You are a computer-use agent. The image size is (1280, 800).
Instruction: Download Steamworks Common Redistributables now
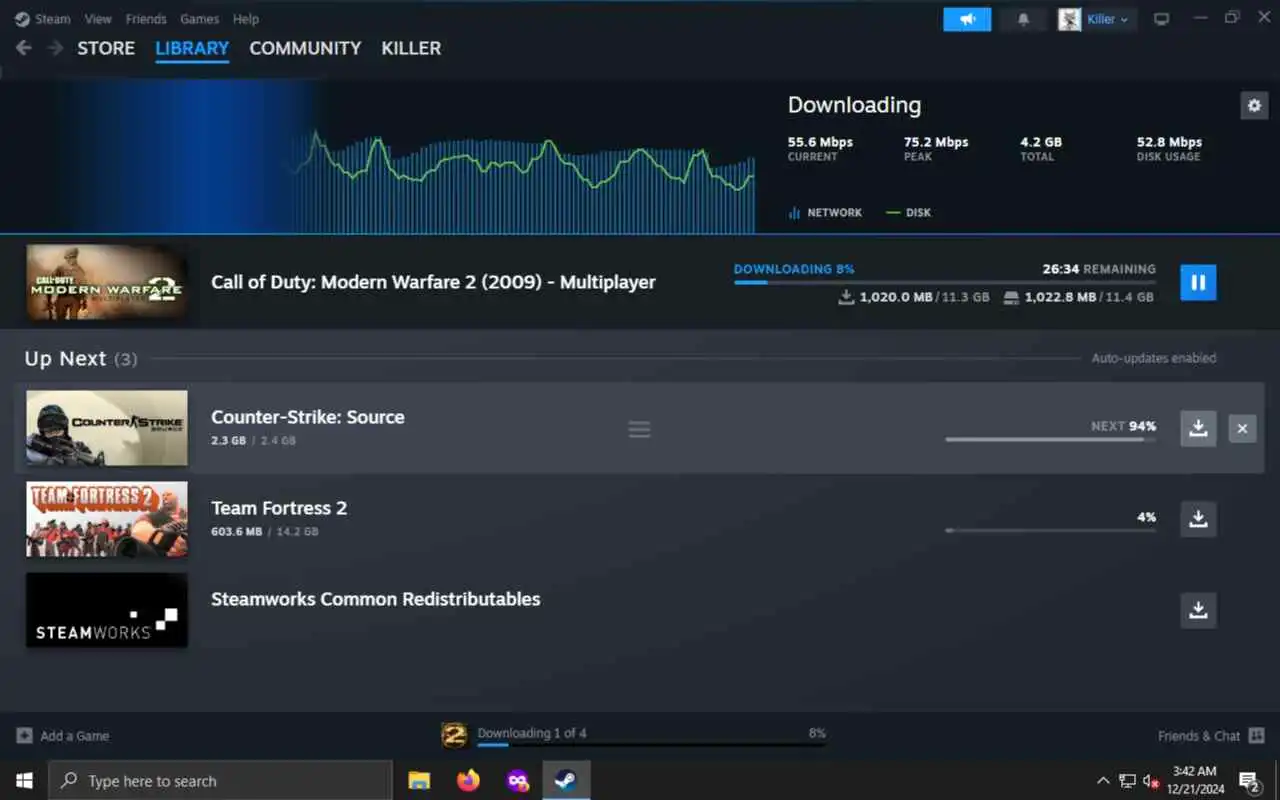(x=1198, y=609)
